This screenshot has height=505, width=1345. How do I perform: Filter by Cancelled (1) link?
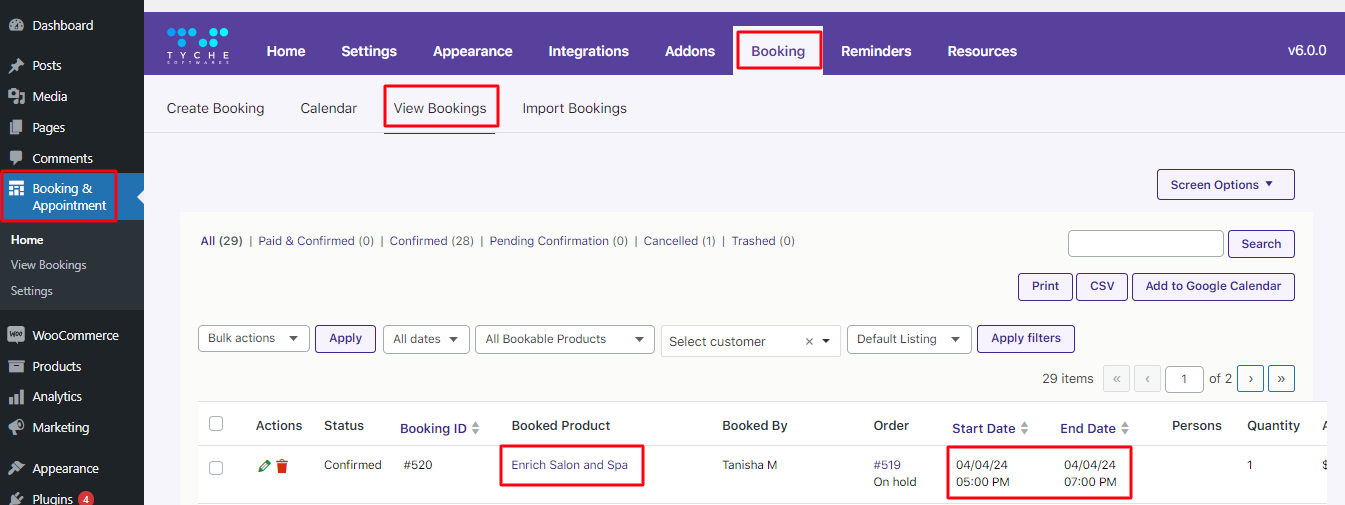pos(680,241)
